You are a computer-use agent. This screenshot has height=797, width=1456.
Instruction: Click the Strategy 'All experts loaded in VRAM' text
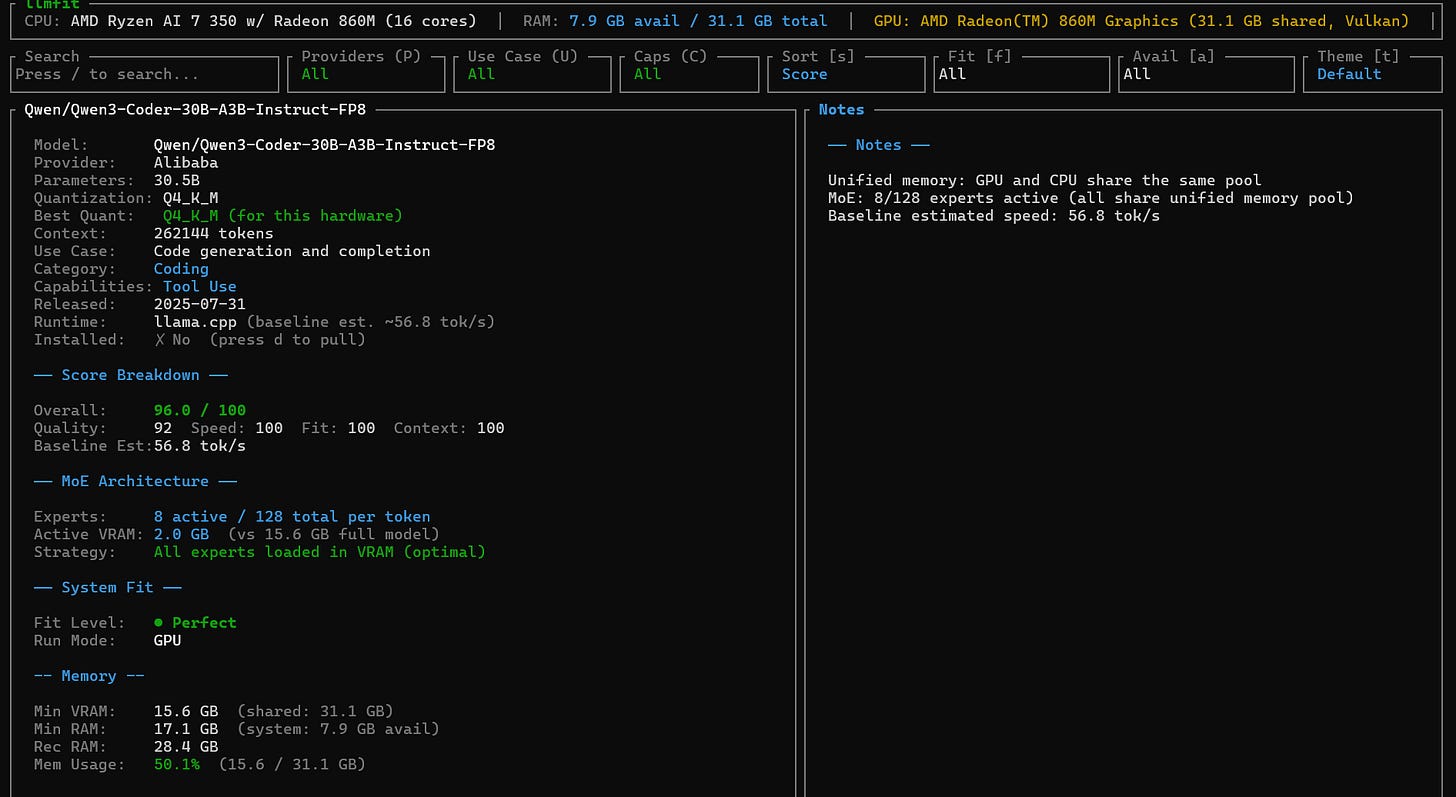click(x=320, y=552)
